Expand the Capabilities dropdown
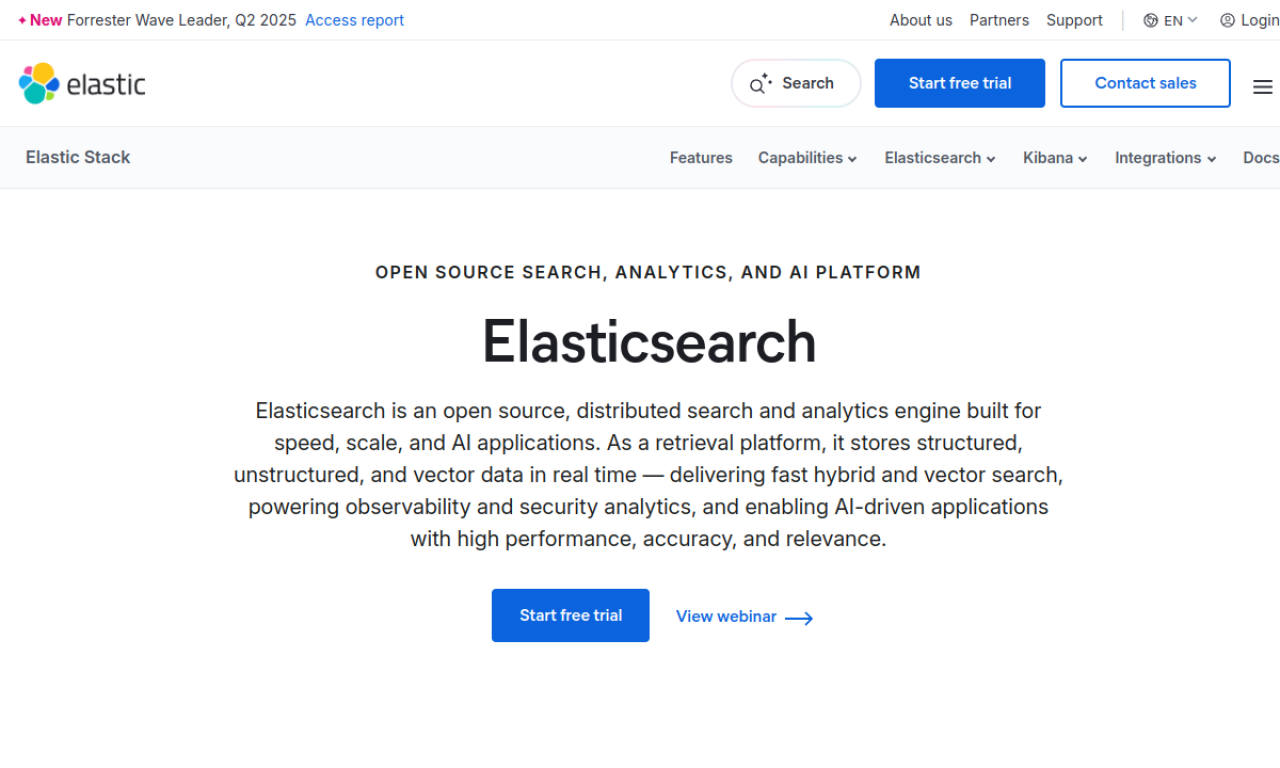 806,157
